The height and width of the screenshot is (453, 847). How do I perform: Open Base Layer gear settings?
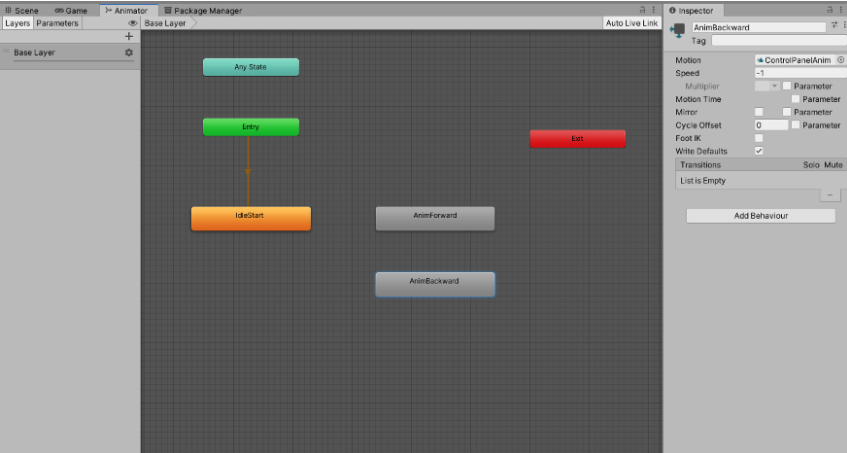tap(128, 52)
